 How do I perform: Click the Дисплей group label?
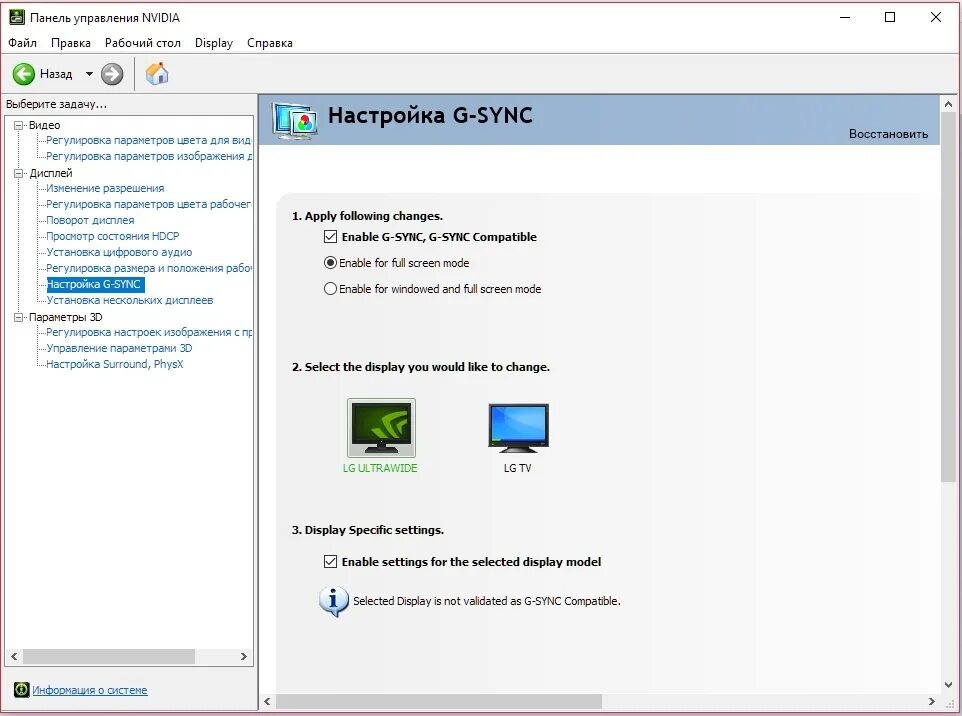(51, 173)
